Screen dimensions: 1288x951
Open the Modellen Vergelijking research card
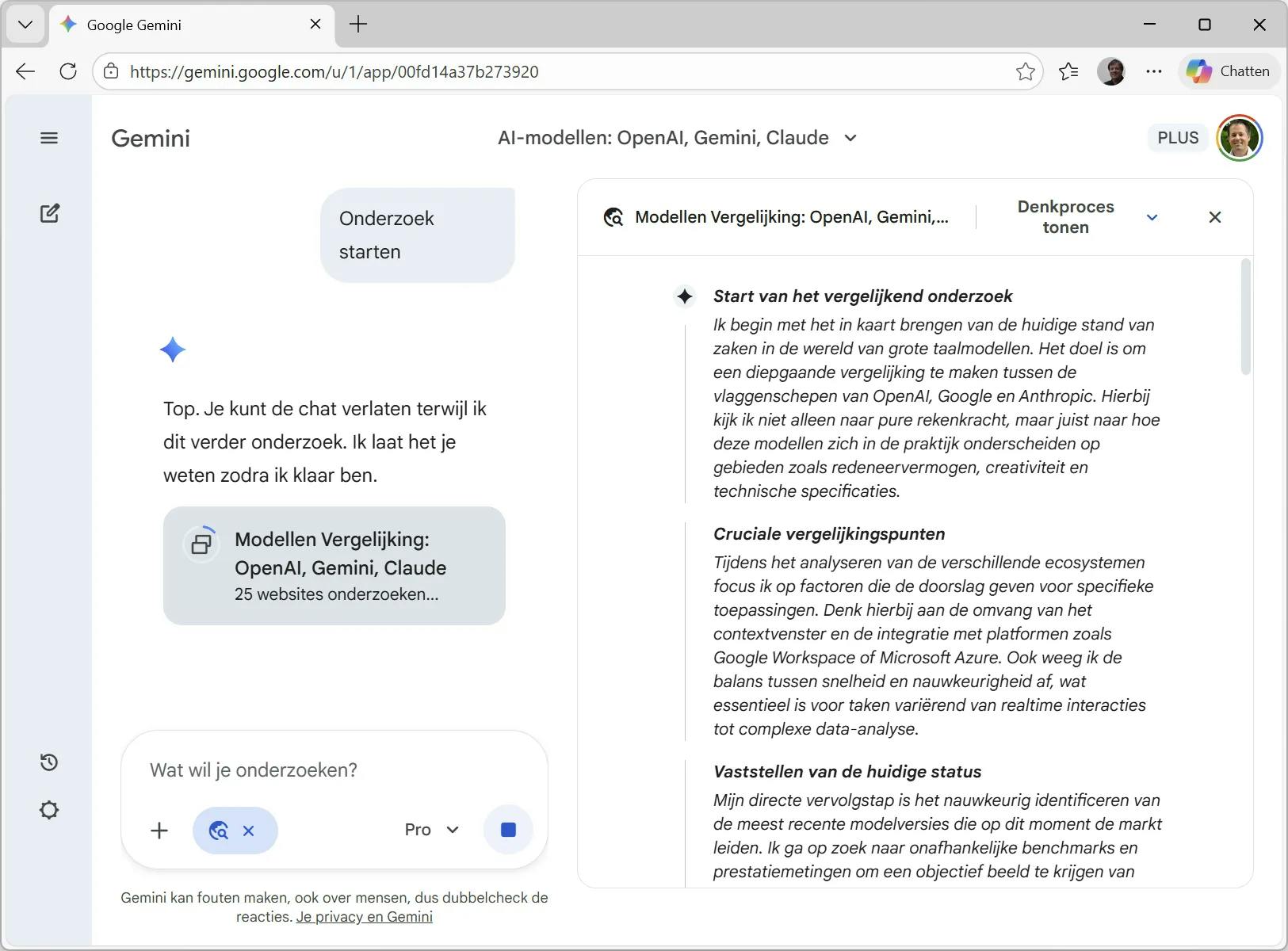pyautogui.click(x=334, y=566)
